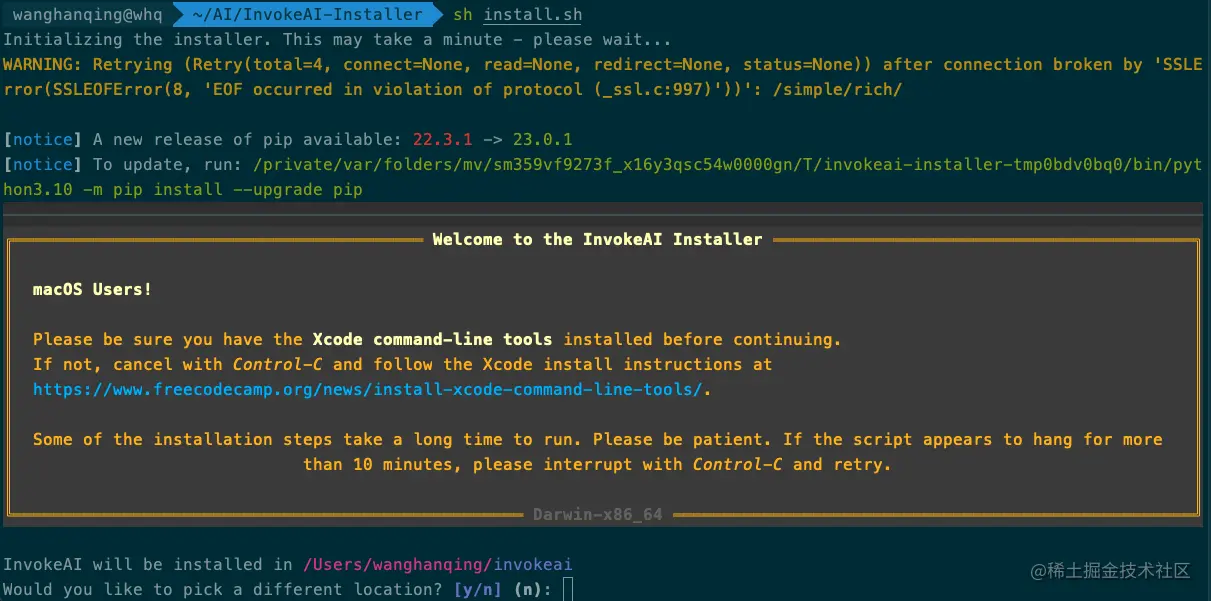The height and width of the screenshot is (601, 1211).
Task: Click the sh command word
Action: pyautogui.click(x=463, y=15)
